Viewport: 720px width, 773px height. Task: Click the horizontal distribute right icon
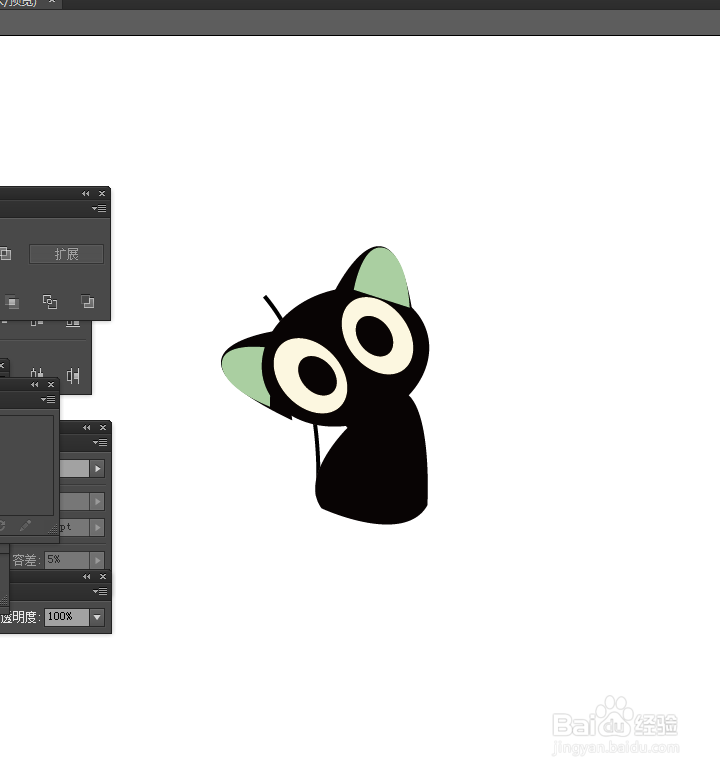pyautogui.click(x=73, y=376)
